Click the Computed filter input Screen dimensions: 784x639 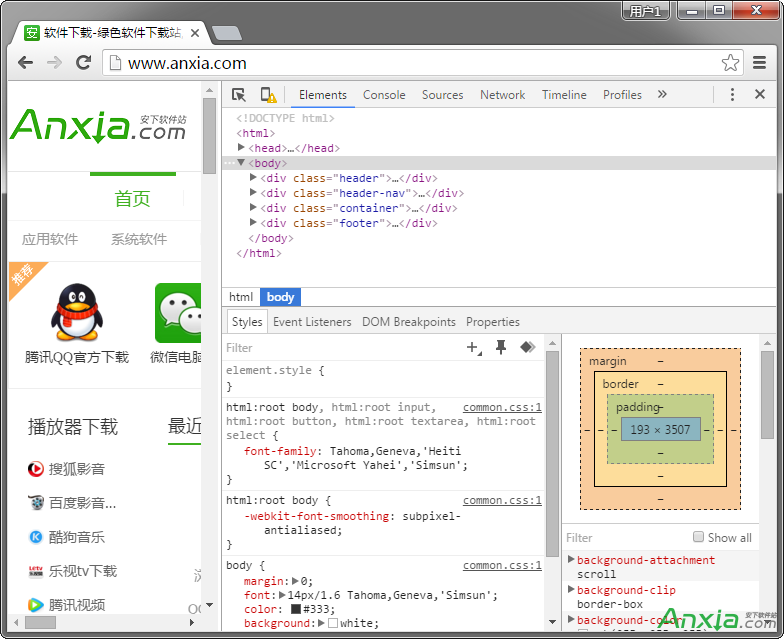[625, 538]
